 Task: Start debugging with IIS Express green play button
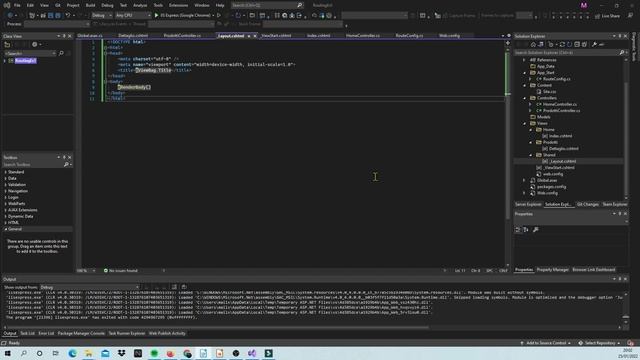click(156, 16)
